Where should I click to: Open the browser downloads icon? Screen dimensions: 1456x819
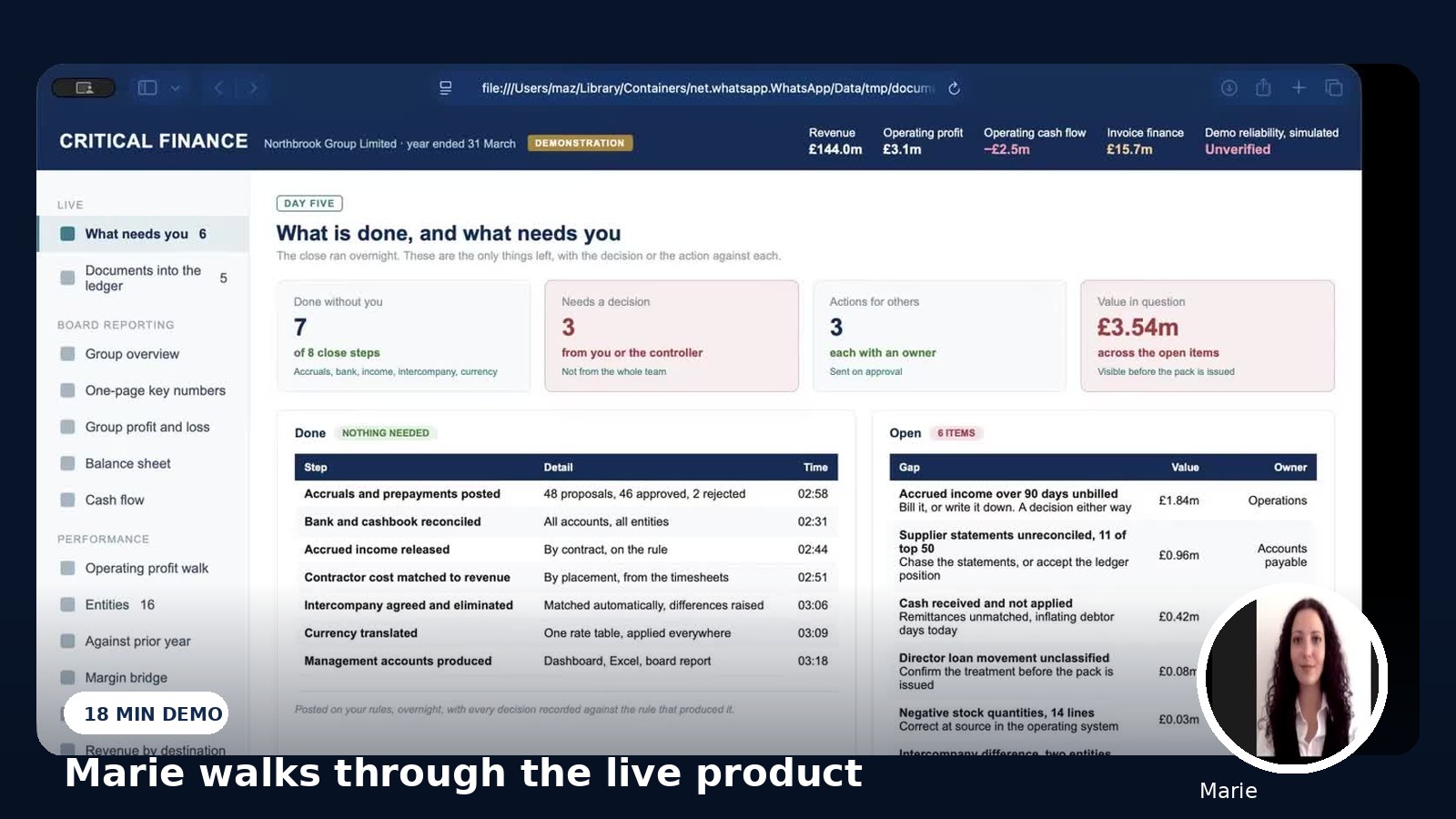[x=1228, y=87]
